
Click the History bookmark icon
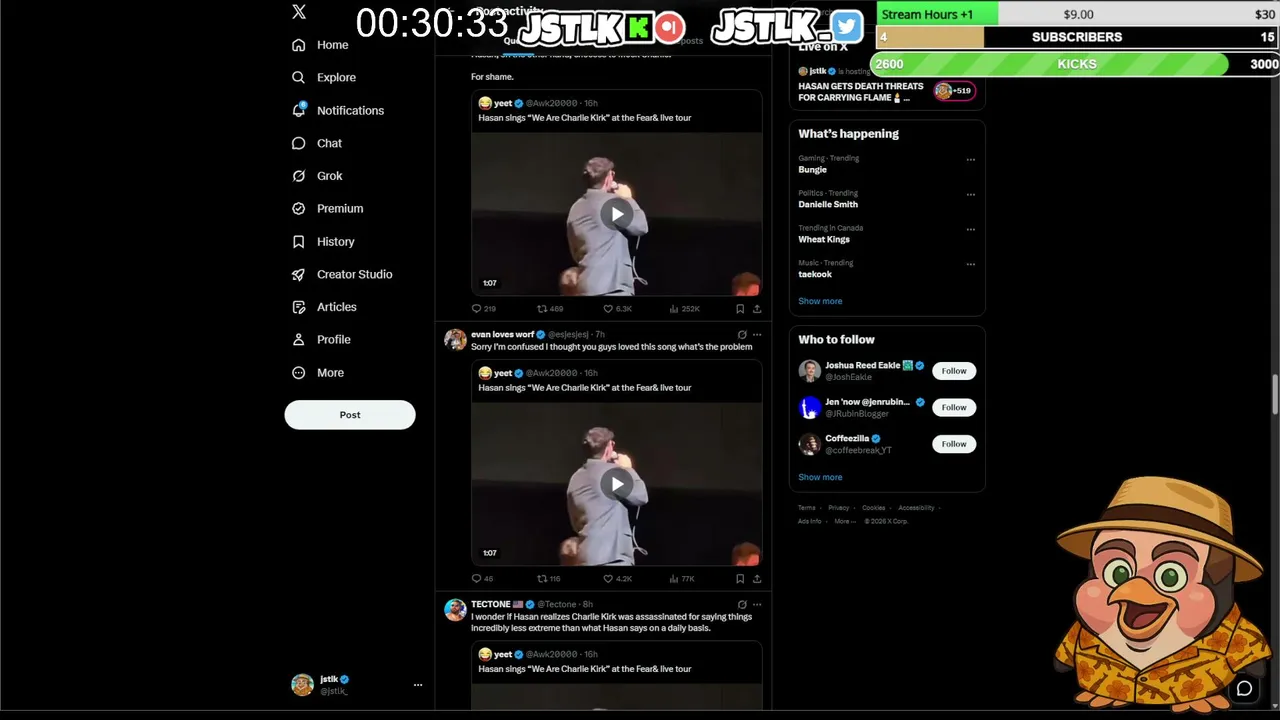click(298, 241)
